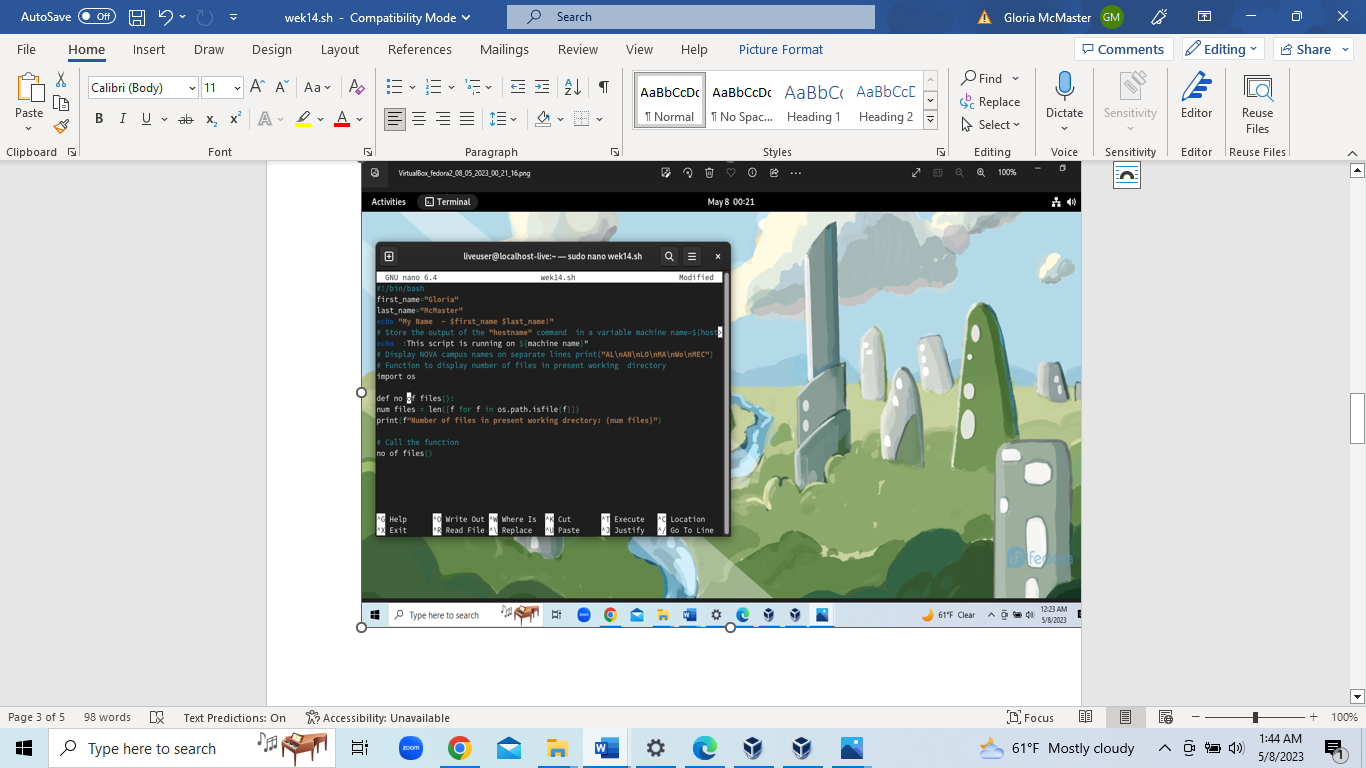Switch to the Picture Format tab

coord(780,49)
